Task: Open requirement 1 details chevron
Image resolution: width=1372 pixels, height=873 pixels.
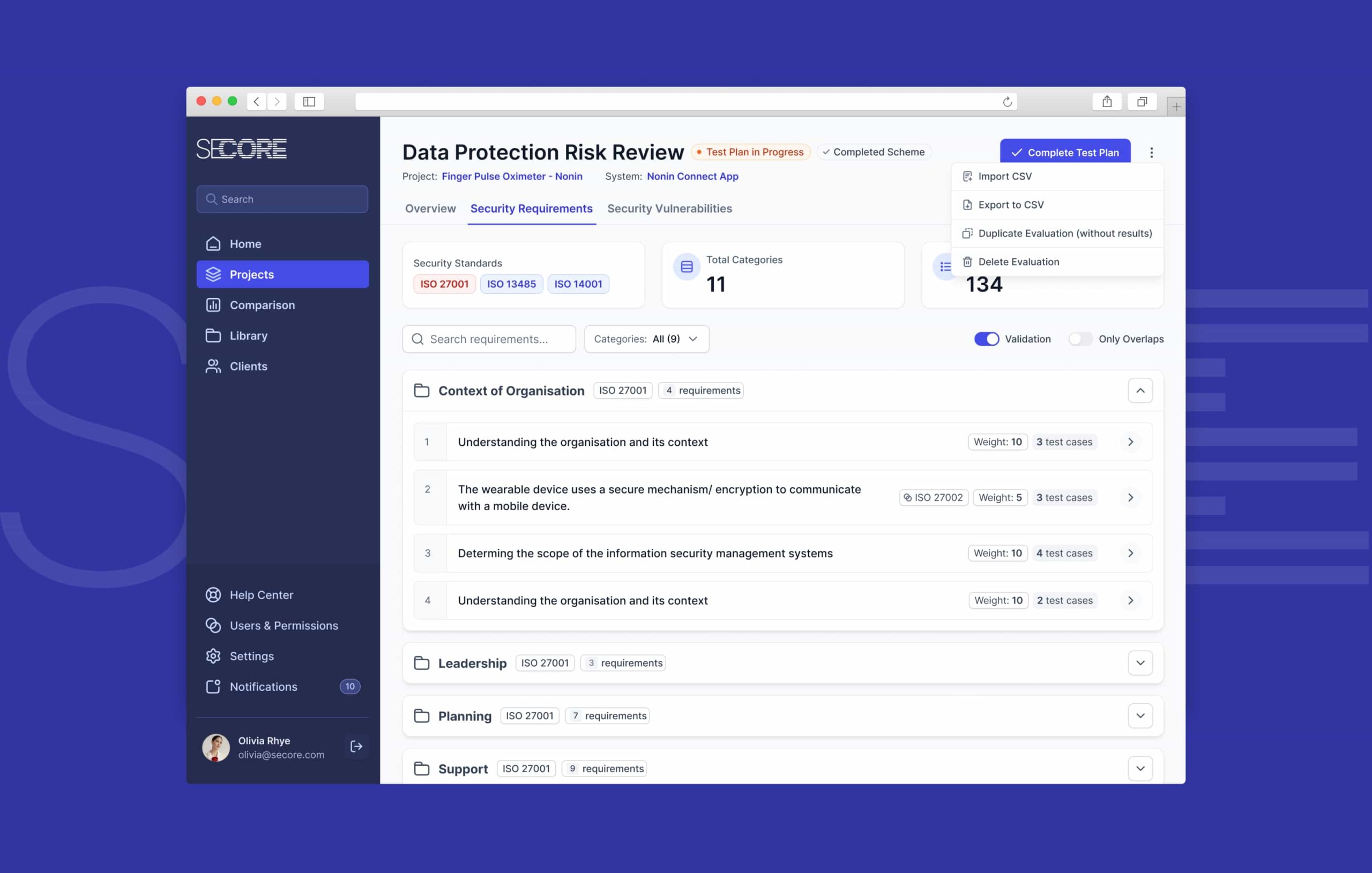Action: click(x=1130, y=442)
